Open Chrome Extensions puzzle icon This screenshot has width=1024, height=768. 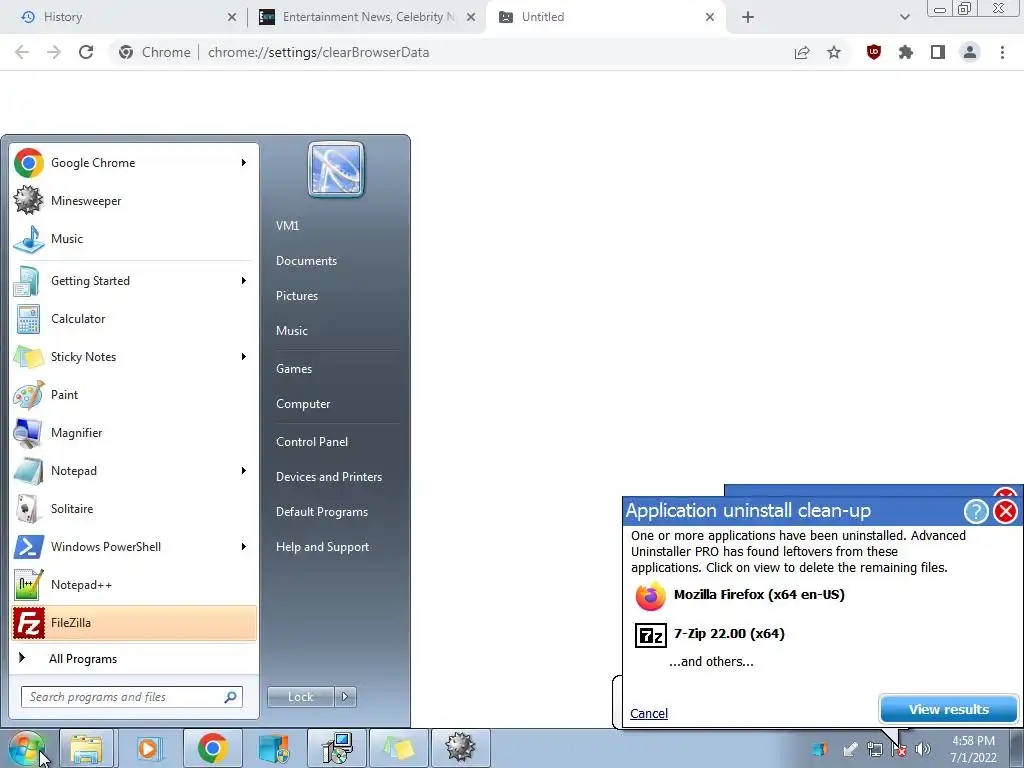906,52
